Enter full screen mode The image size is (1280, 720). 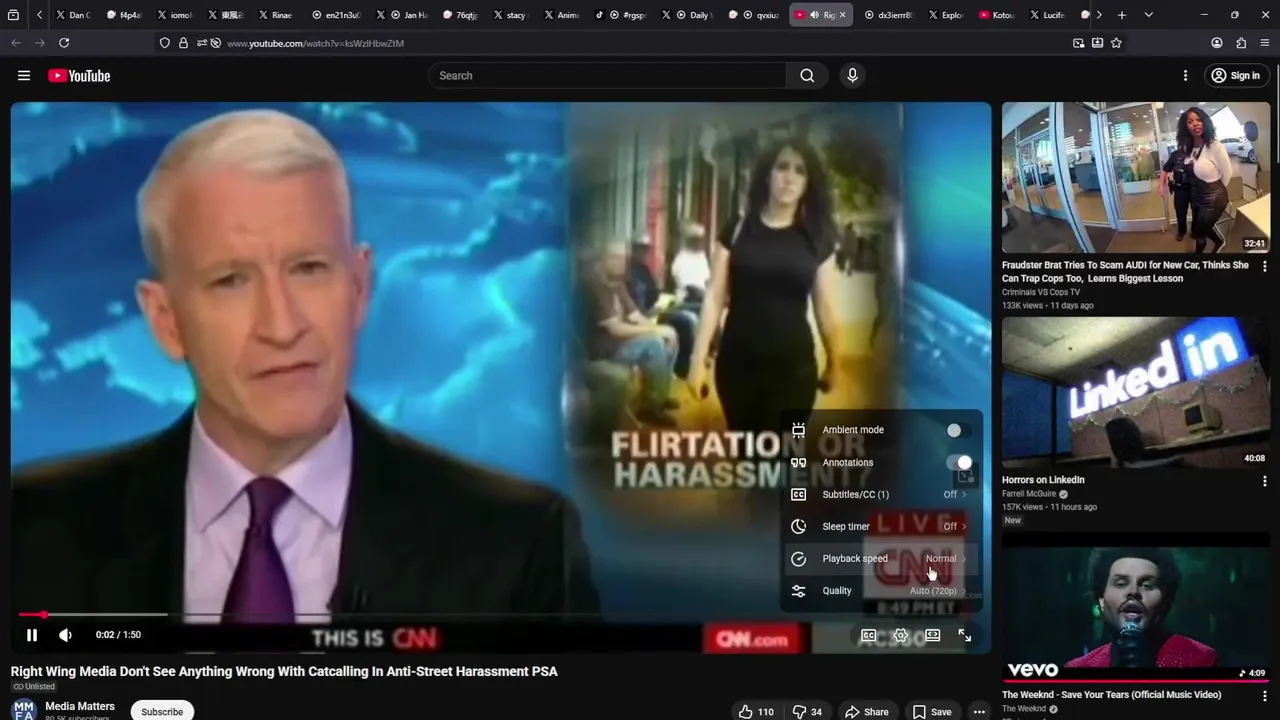964,635
